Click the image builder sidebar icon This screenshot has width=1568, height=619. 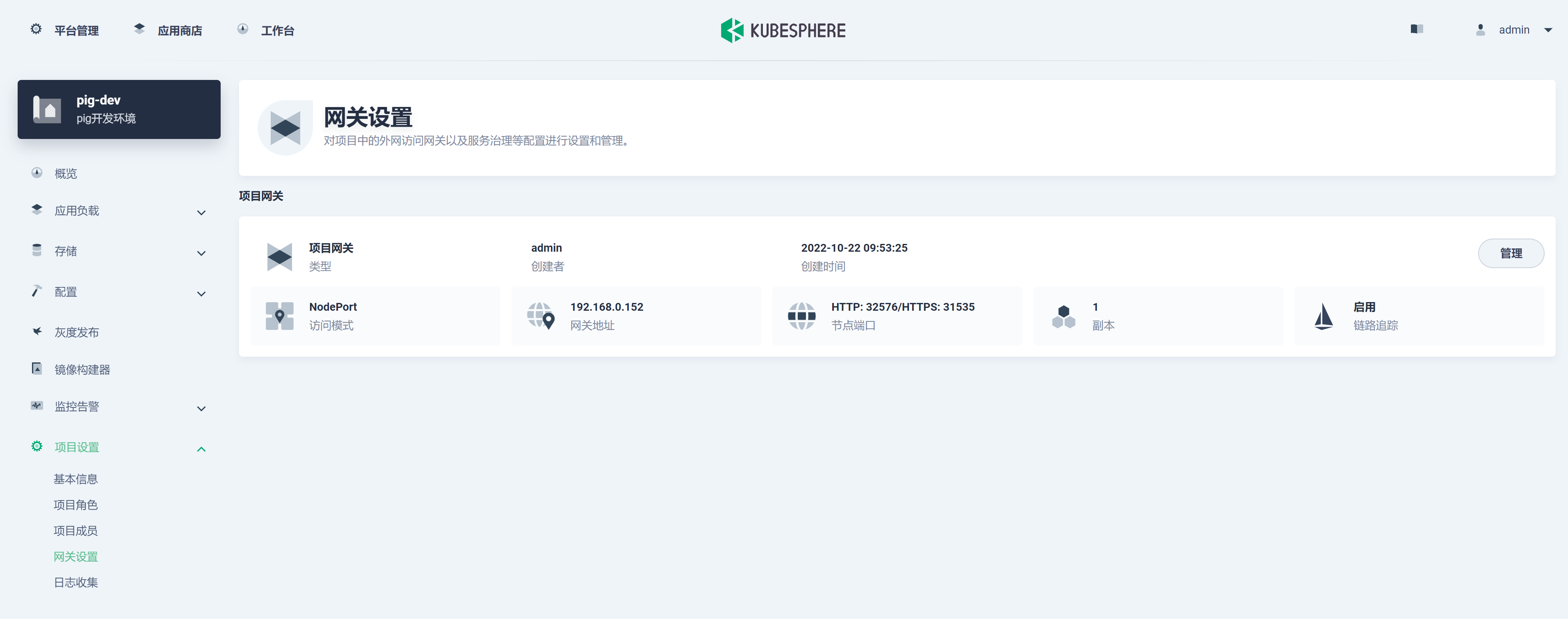[x=37, y=369]
